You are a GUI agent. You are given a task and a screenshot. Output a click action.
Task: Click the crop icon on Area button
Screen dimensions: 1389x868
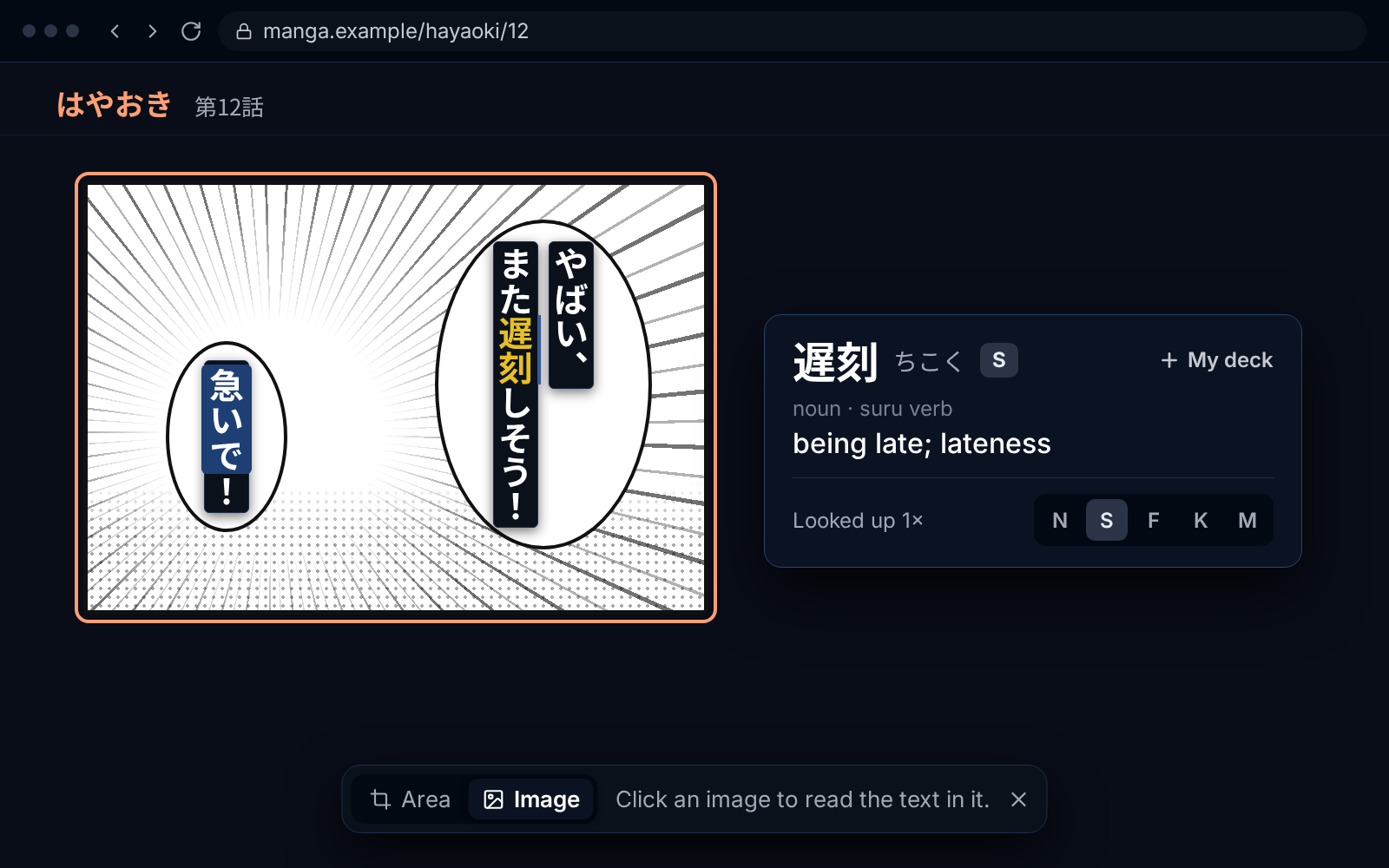380,799
